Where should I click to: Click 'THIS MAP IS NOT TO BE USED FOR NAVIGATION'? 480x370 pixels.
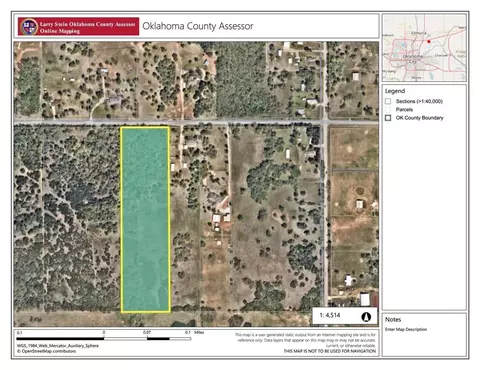330,351
